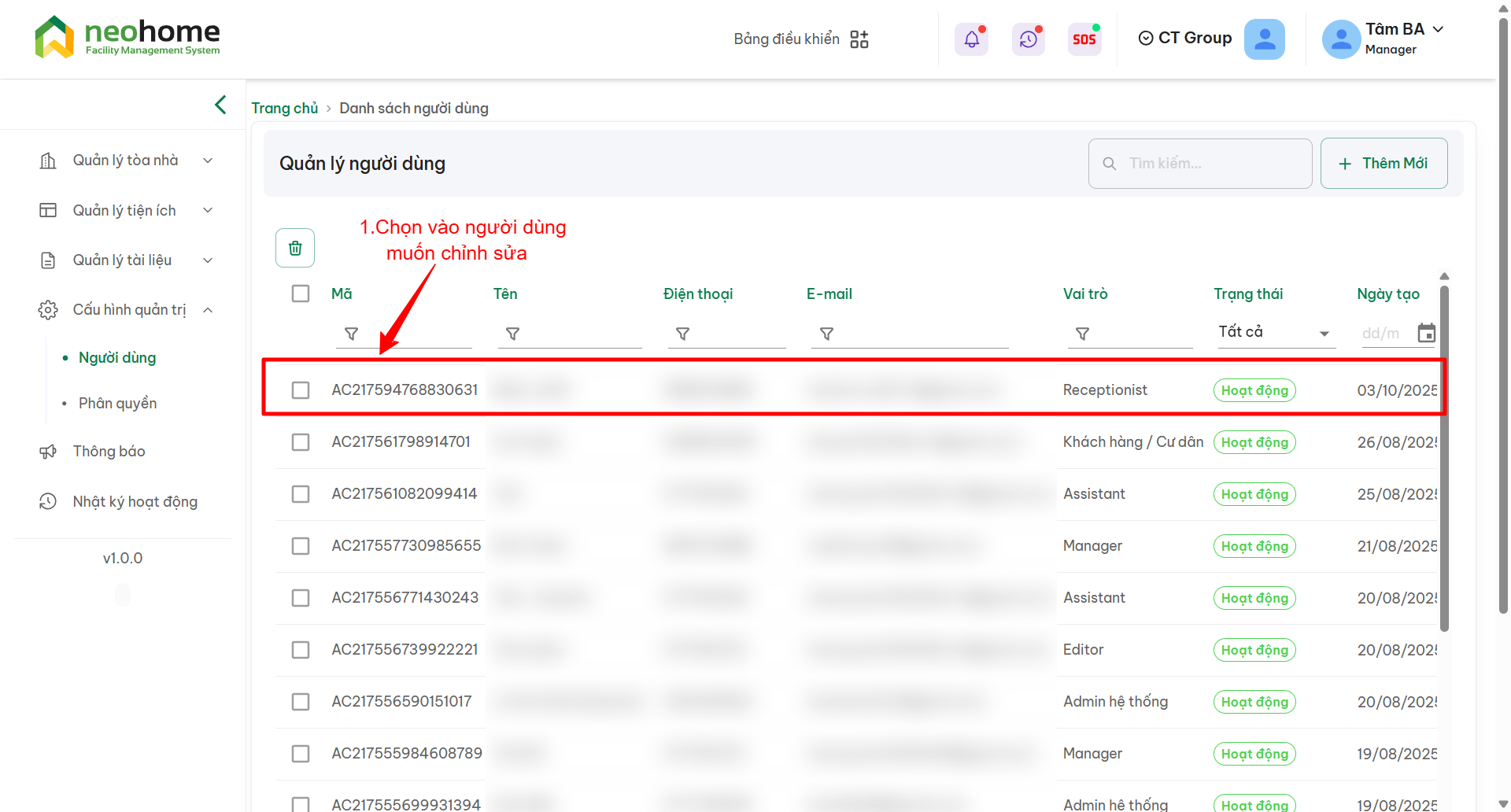Select checkbox for user AC217557730985655

click(301, 546)
